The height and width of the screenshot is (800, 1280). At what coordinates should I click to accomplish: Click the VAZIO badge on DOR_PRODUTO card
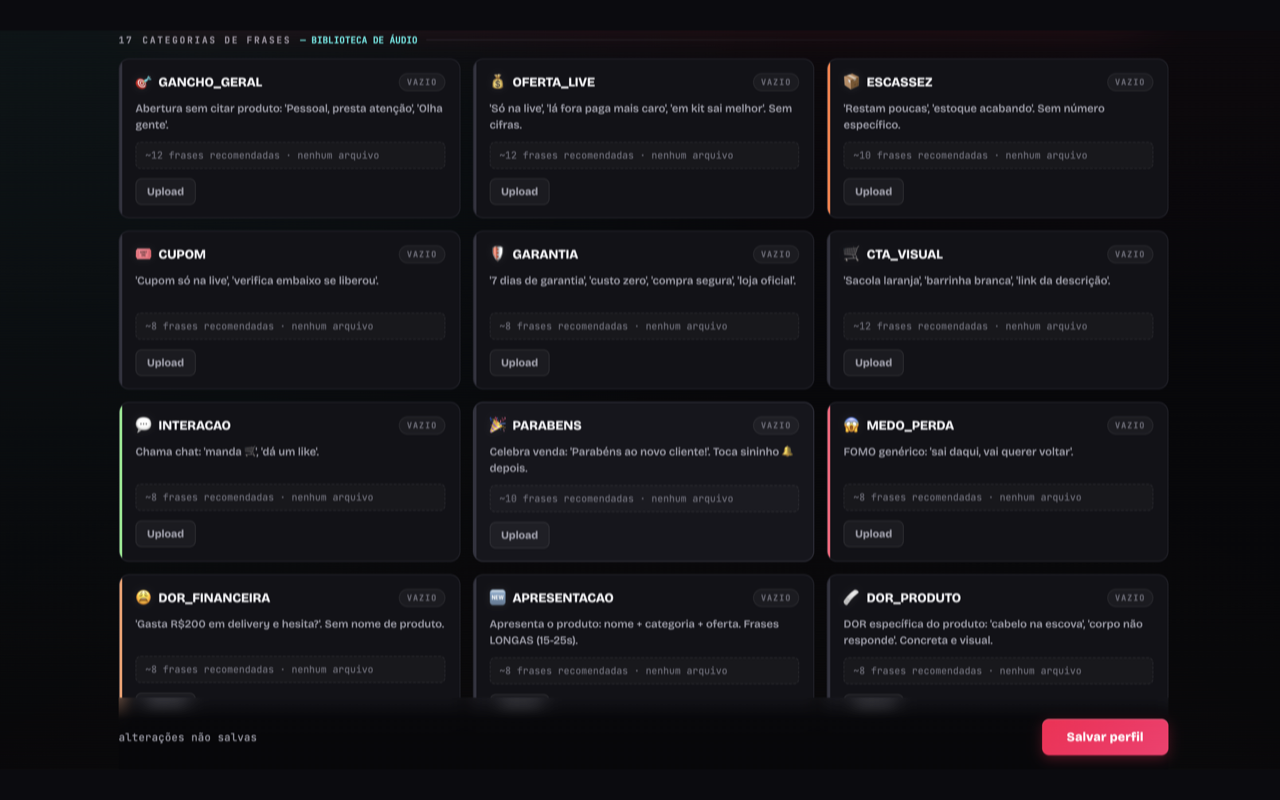1130,597
